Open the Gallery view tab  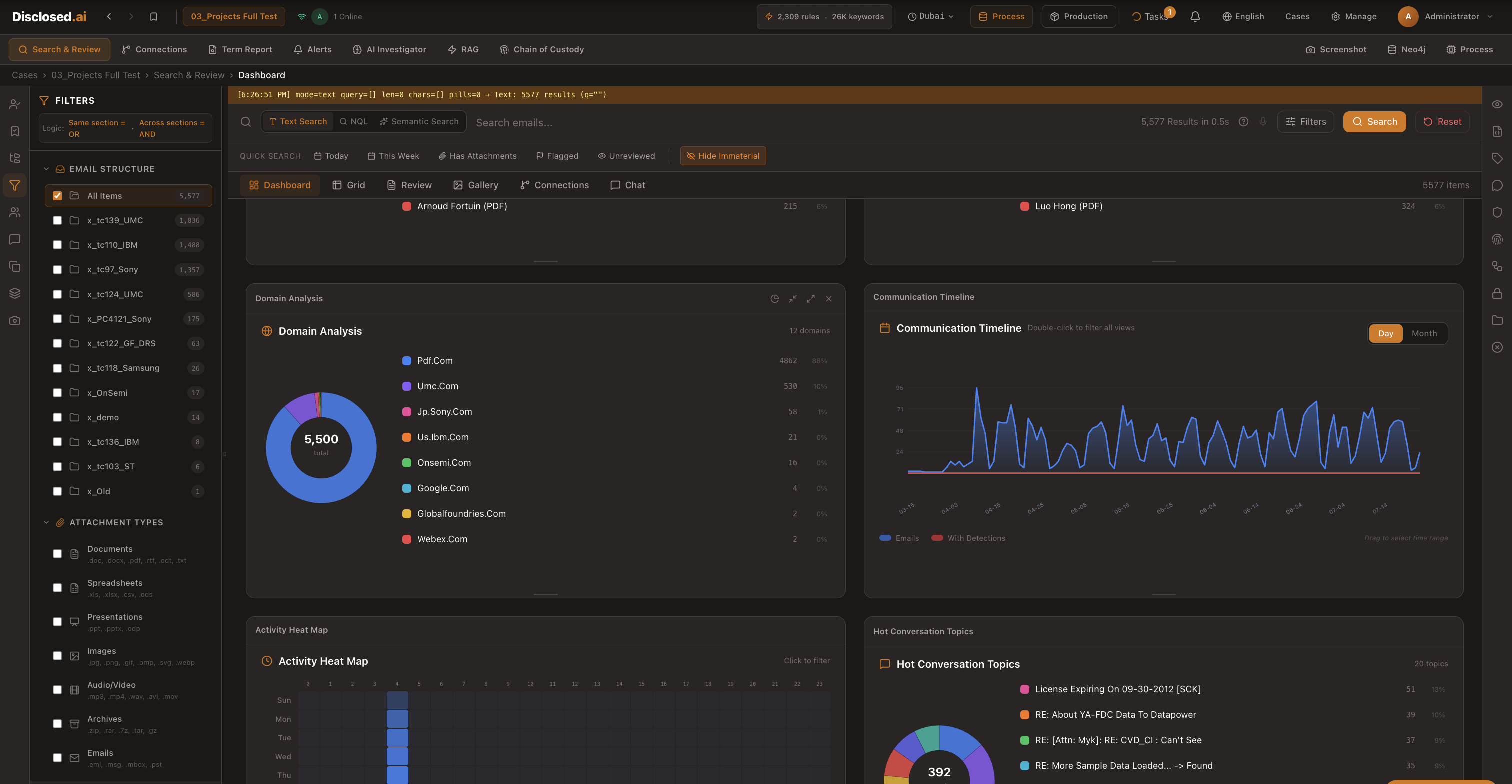click(476, 185)
